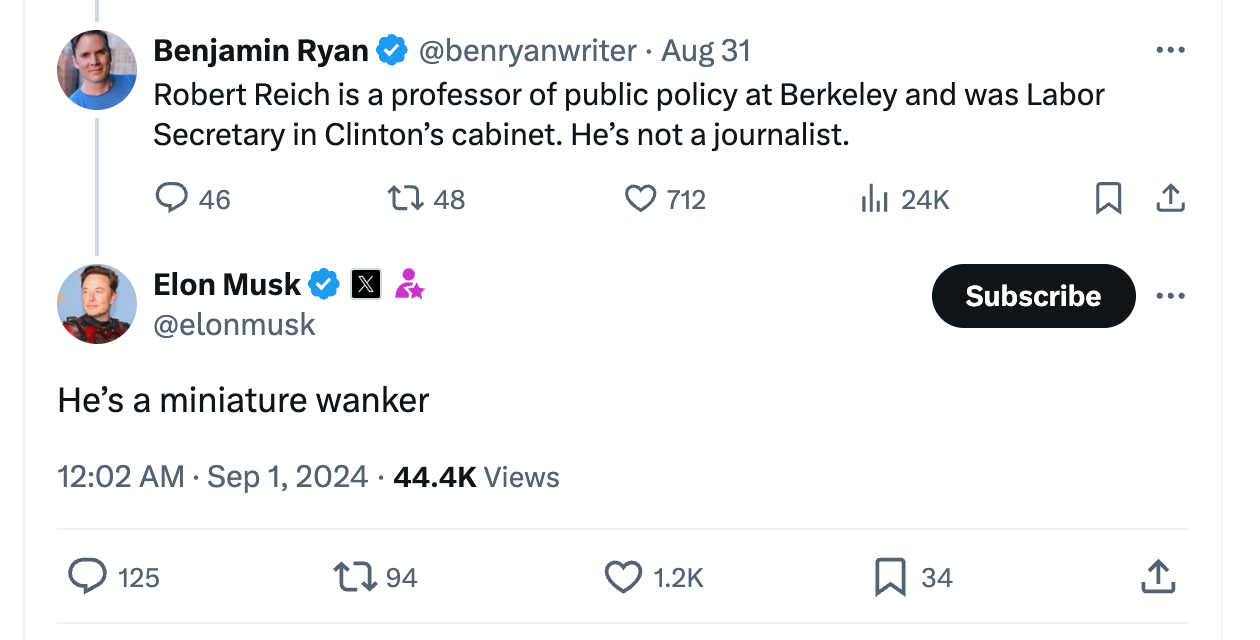Open more options on Benjamin Ryan's tweet
The height and width of the screenshot is (640, 1260).
(x=1170, y=50)
